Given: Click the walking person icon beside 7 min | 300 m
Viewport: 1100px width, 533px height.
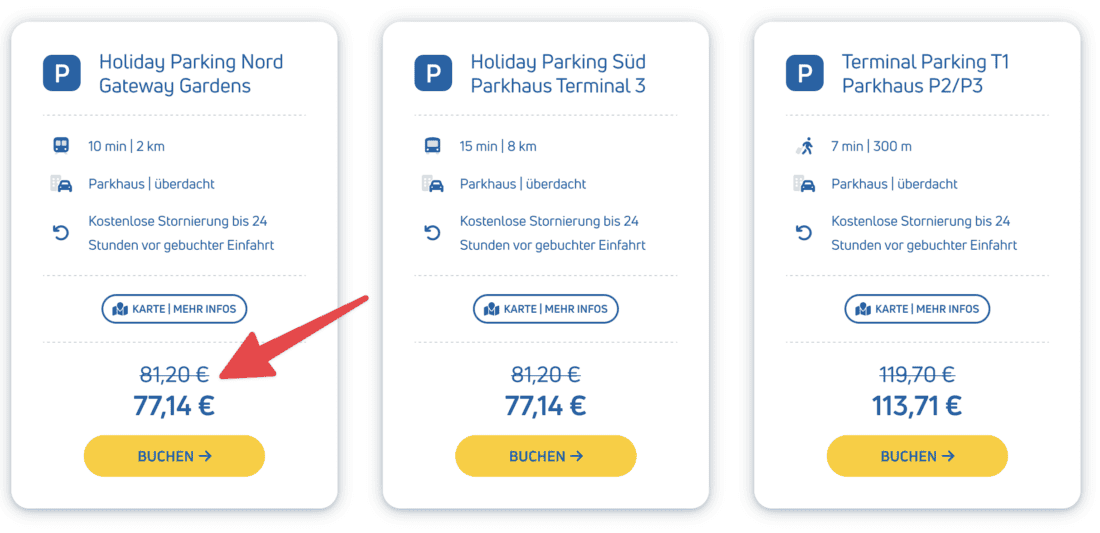Looking at the screenshot, I should (805, 146).
